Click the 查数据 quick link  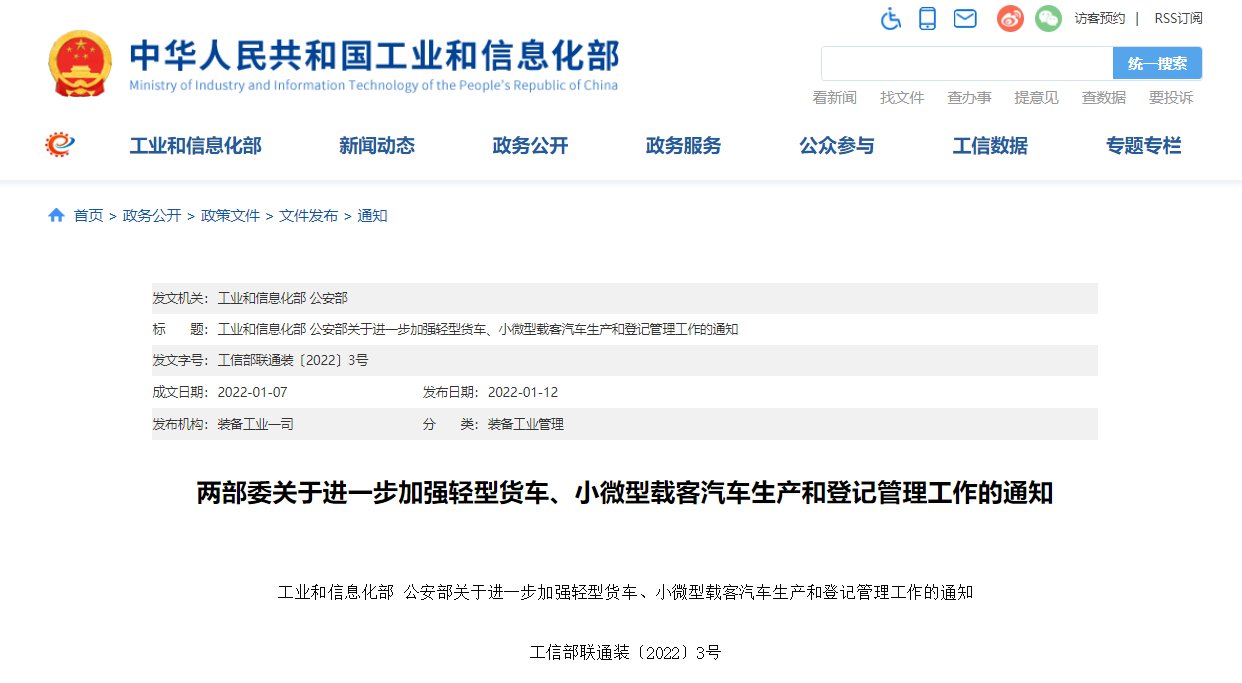click(1103, 97)
